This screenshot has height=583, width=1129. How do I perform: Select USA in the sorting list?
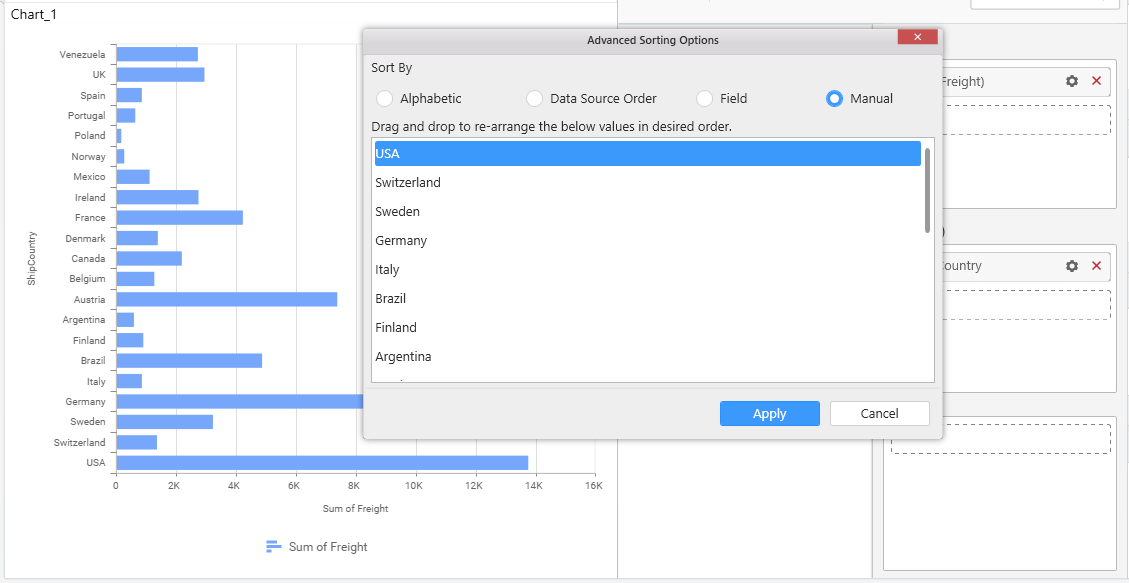[647, 154]
